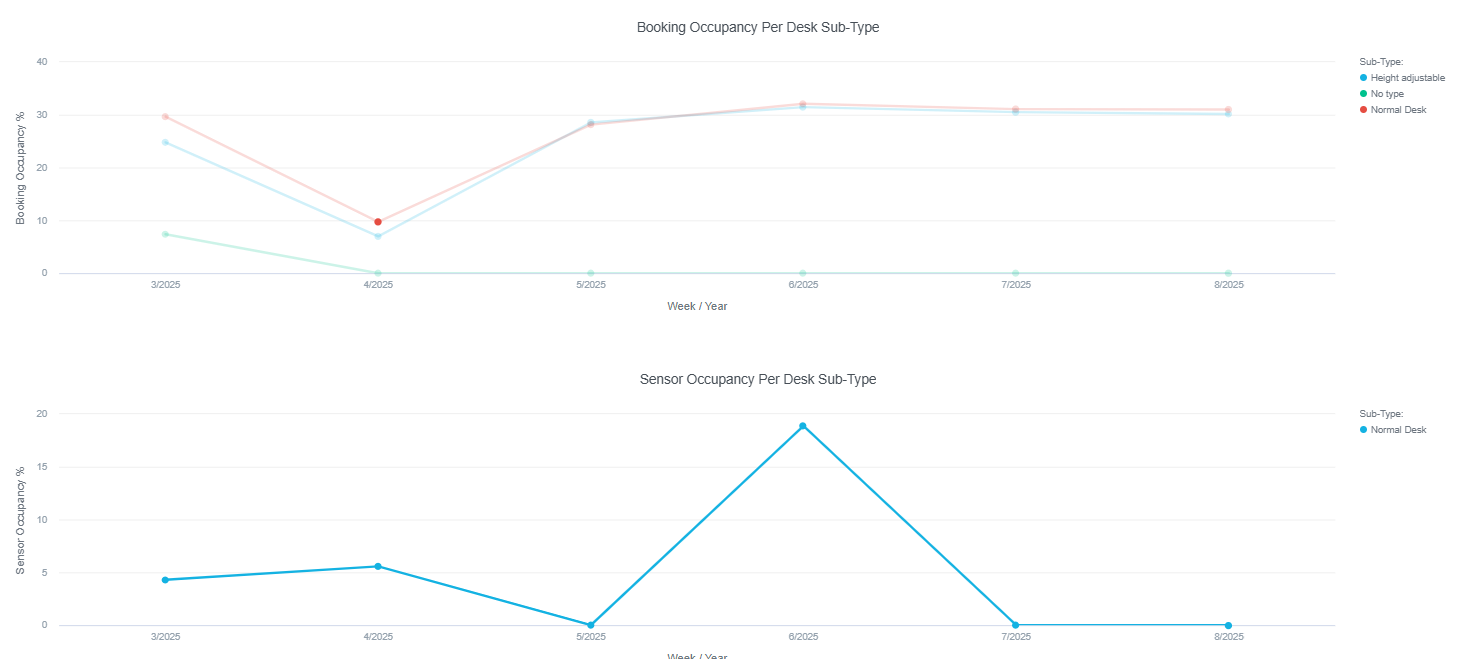Screen dimensions: 1460x659
Task: Hide Normal Desk series in Sensor Occupancy legend
Action: click(x=1398, y=430)
